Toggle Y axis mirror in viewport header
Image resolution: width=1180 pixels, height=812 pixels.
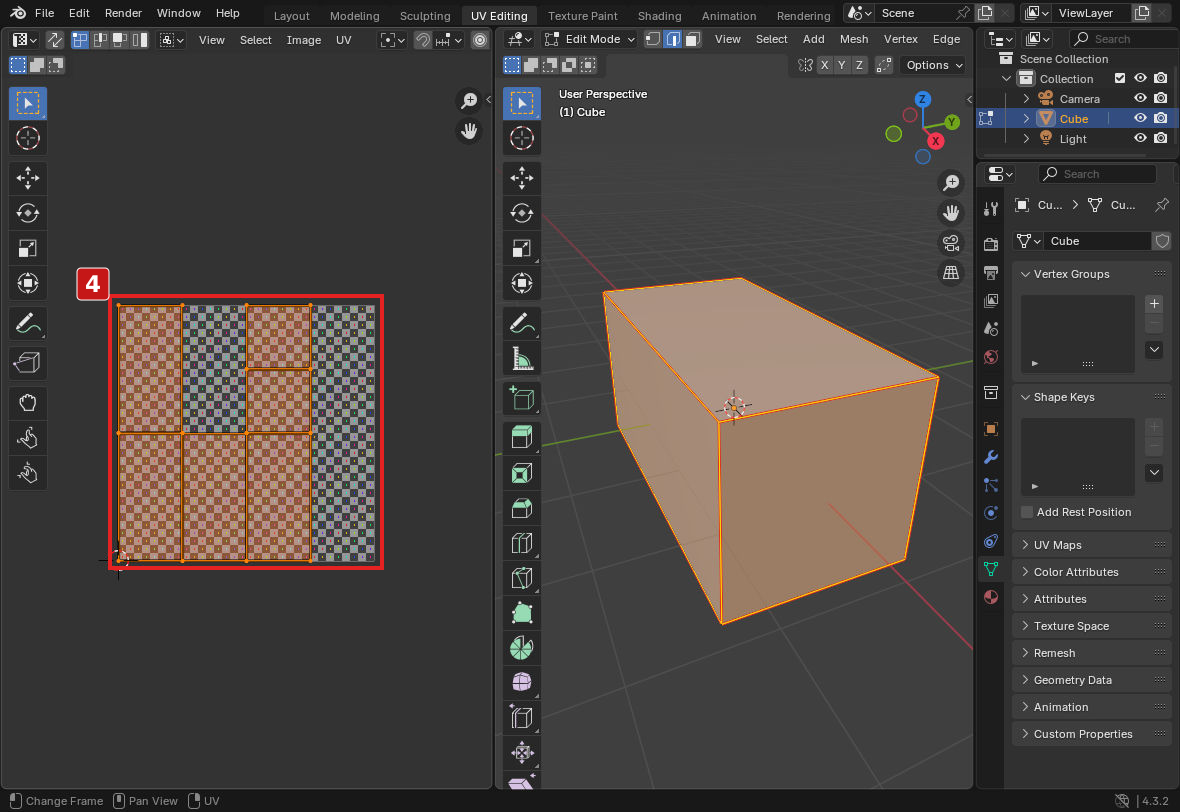841,65
